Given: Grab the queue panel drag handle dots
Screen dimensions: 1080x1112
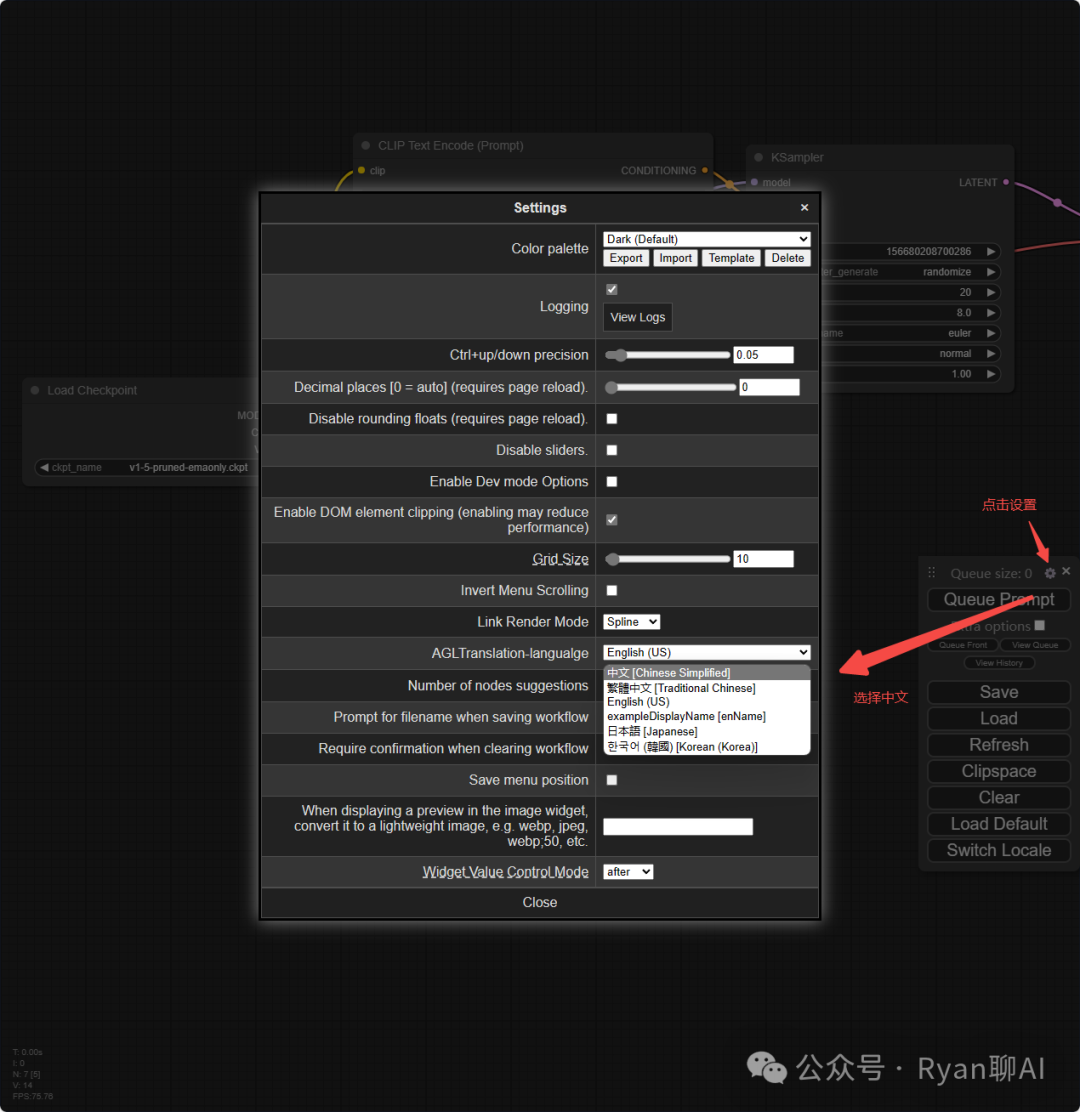Looking at the screenshot, I should (x=932, y=572).
